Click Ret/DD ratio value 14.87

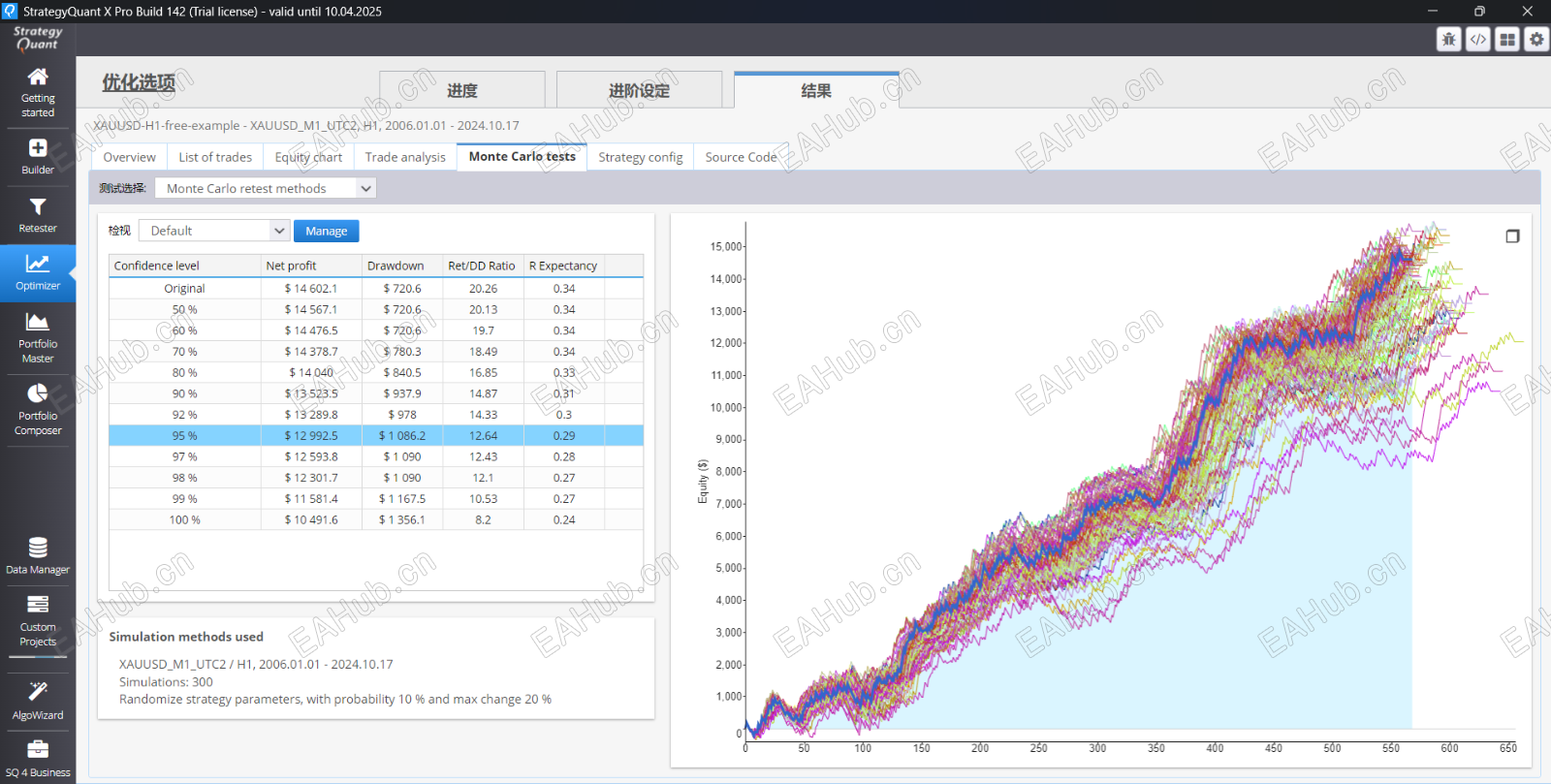coord(483,393)
